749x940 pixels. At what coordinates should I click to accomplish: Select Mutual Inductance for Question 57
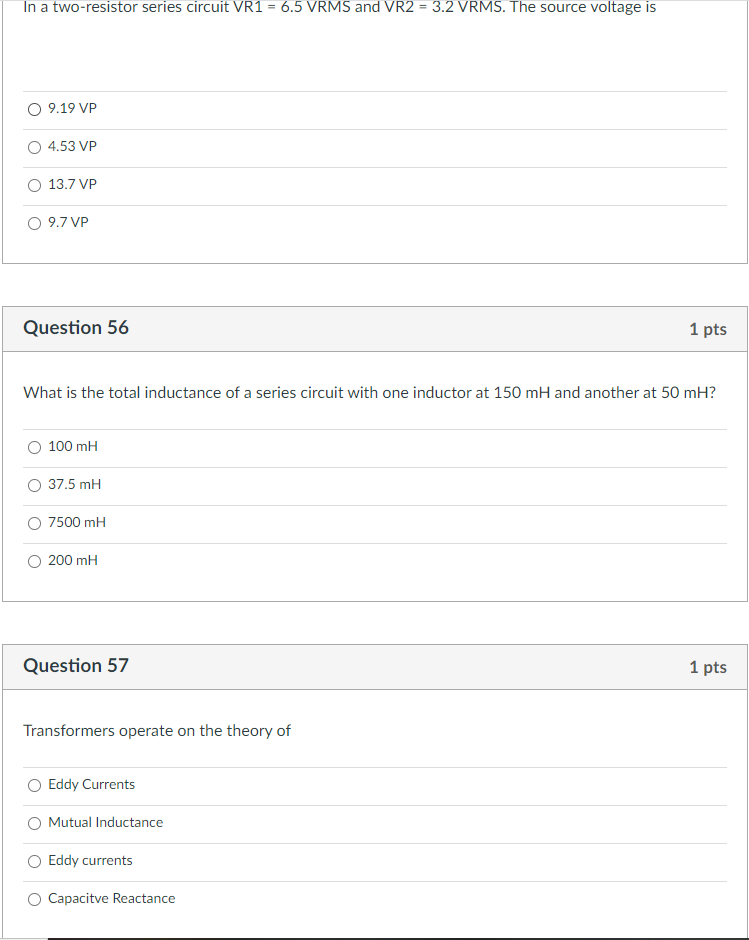(x=34, y=823)
